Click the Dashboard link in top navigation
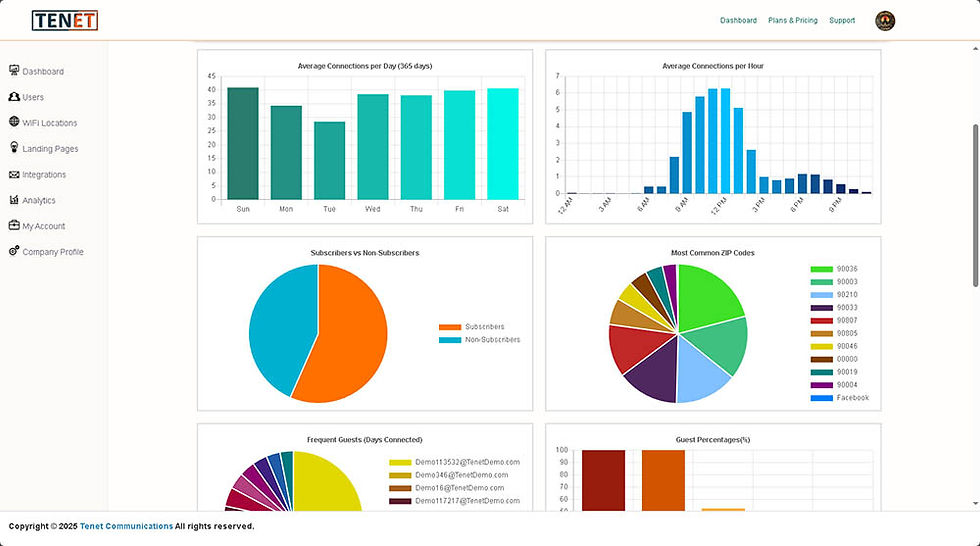The width and height of the screenshot is (980, 546). [738, 21]
